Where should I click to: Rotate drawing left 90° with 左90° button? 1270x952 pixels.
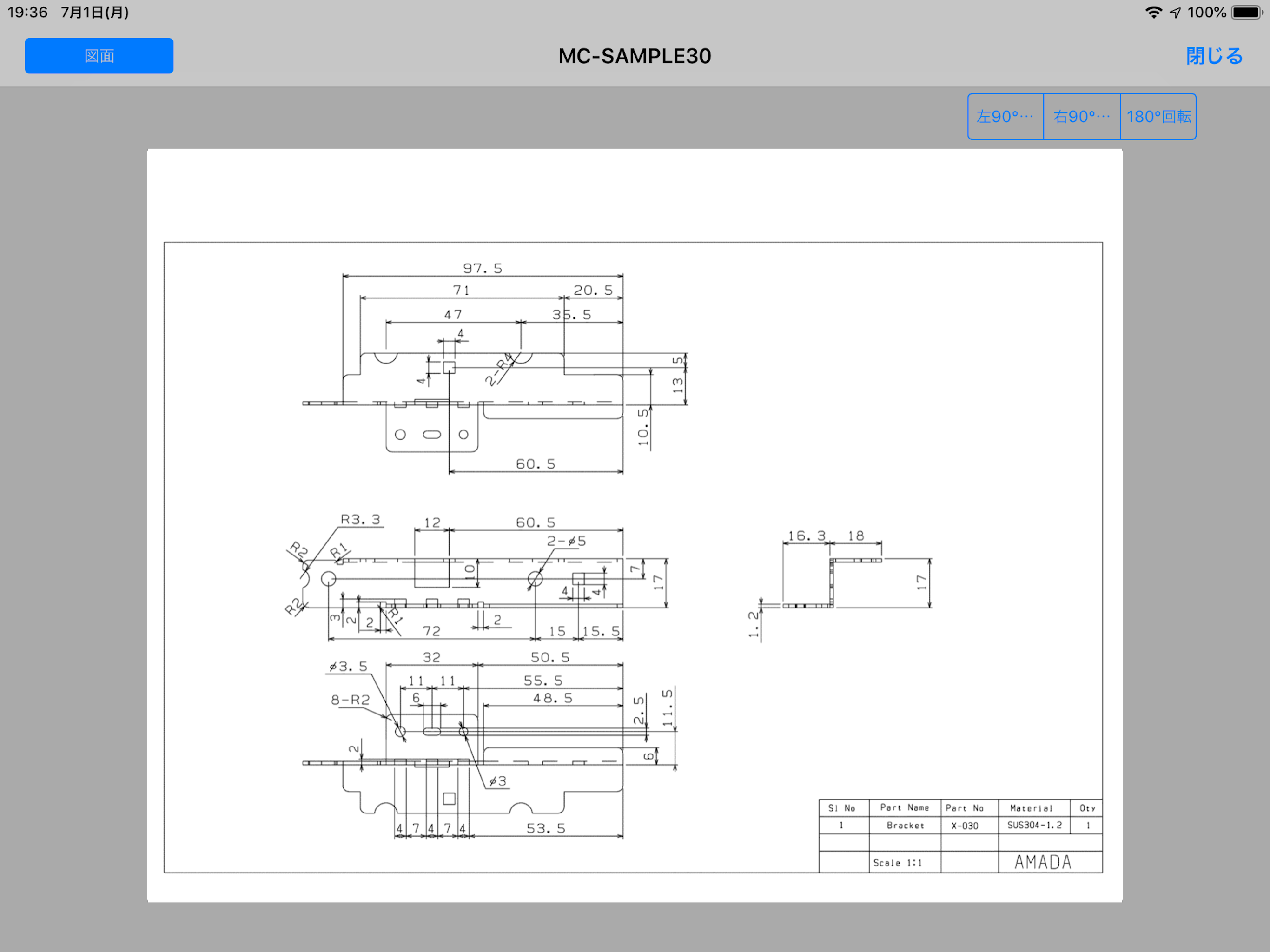1005,117
